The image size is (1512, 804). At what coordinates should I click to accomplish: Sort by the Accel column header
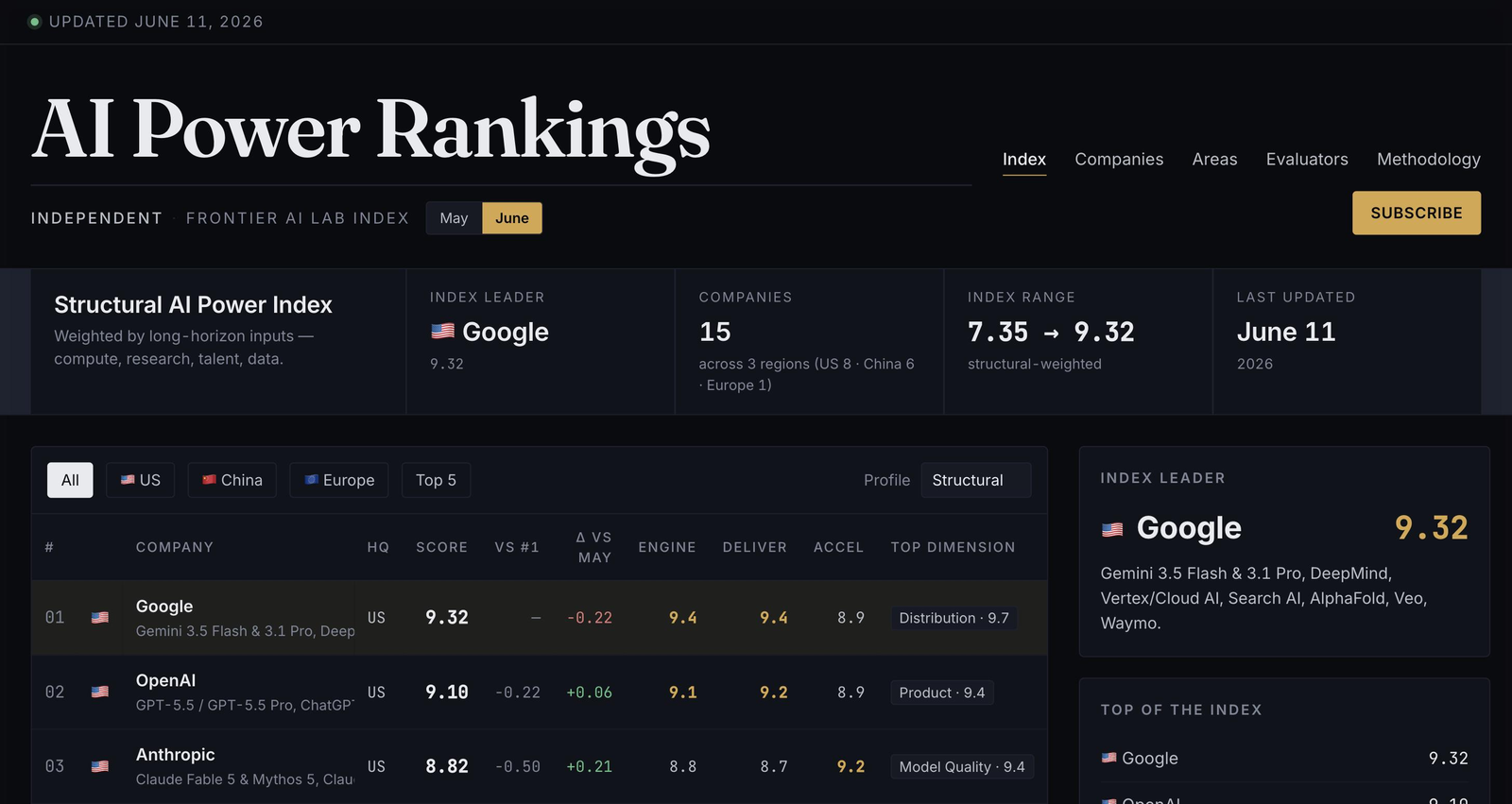point(838,547)
